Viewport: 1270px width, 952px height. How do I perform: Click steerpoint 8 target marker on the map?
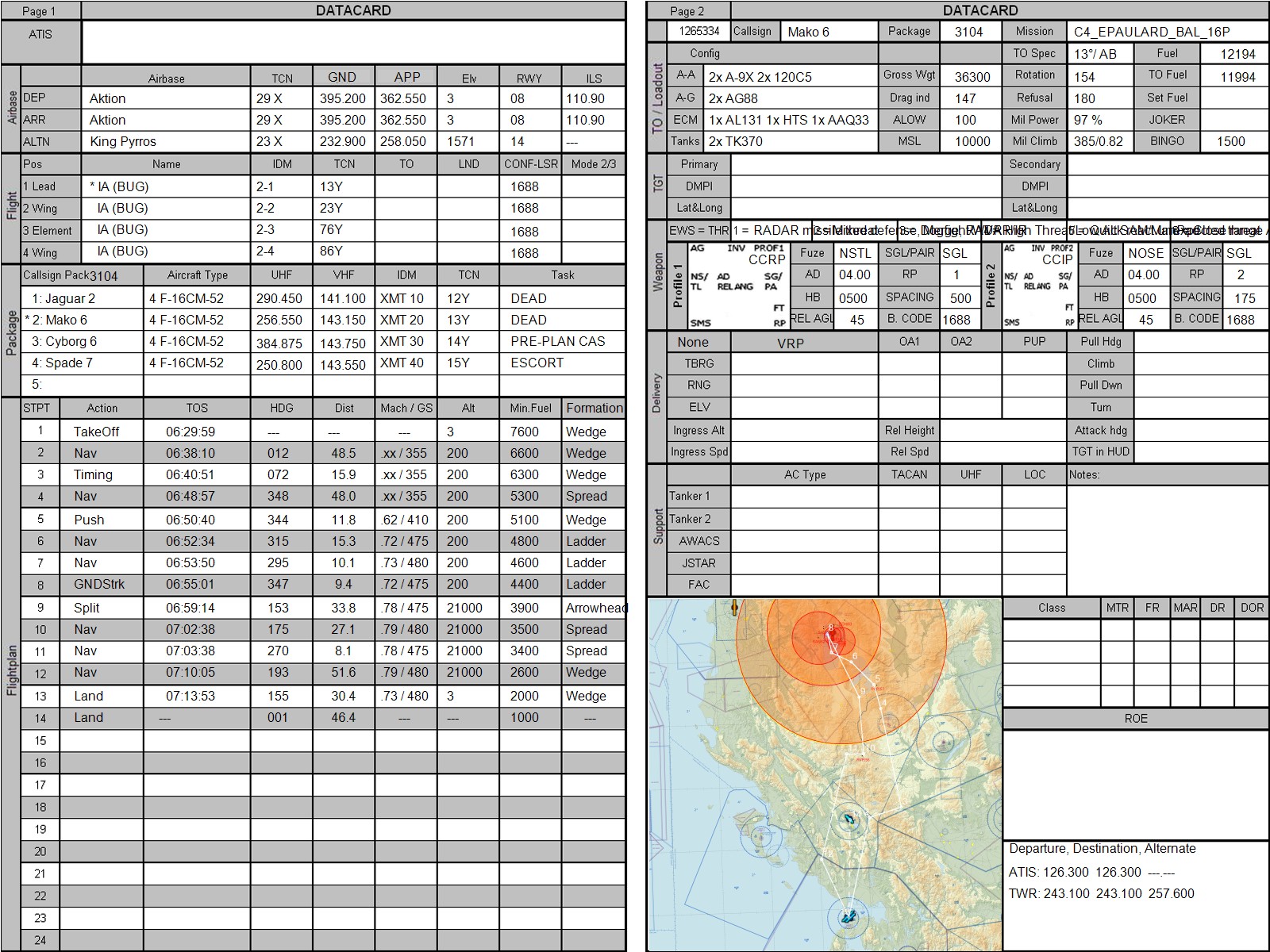pyautogui.click(x=831, y=628)
